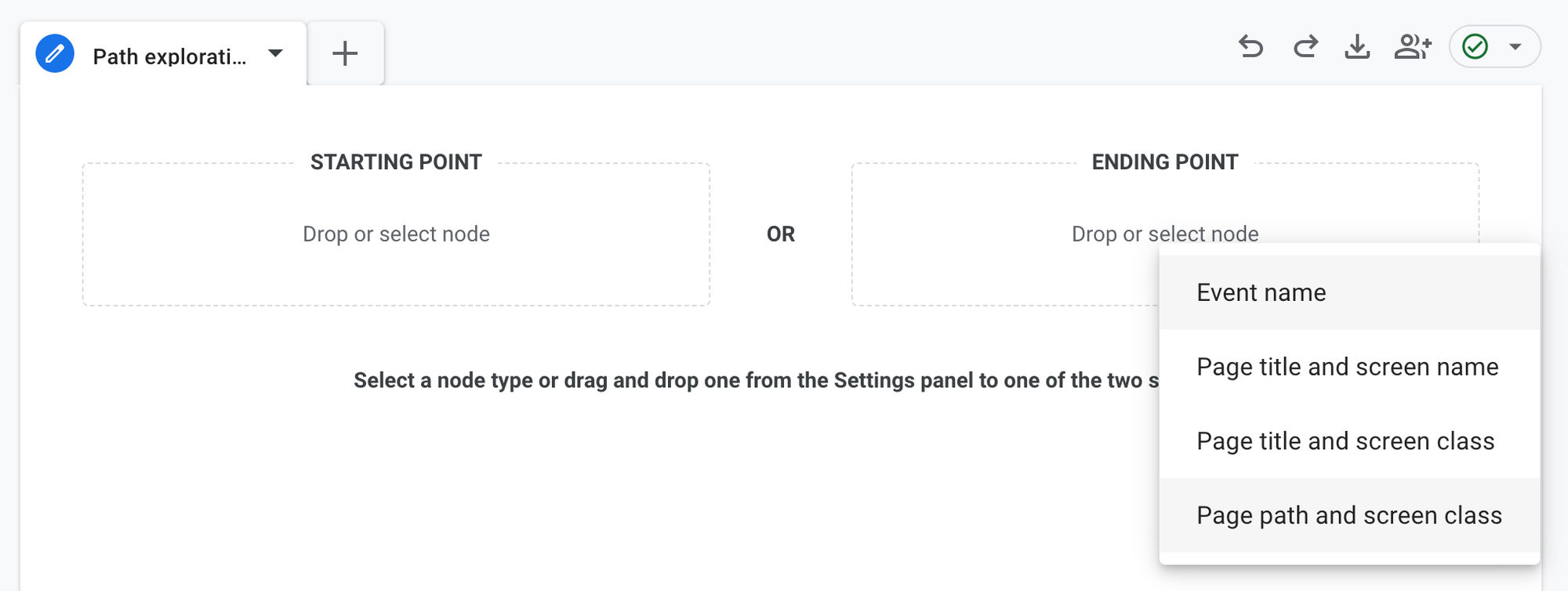Open the Starting point node selector
1568x591 pixels.
(x=396, y=233)
